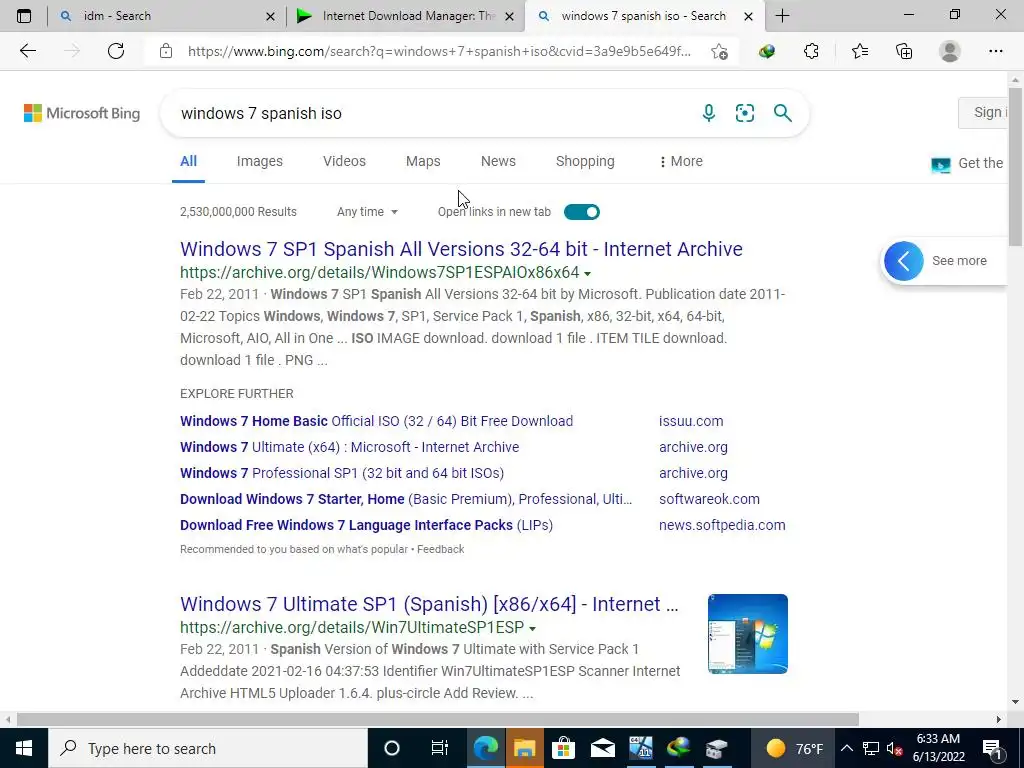This screenshot has width=1024, height=768.
Task: Switch to Internet Download Manager tab
Action: click(x=405, y=16)
